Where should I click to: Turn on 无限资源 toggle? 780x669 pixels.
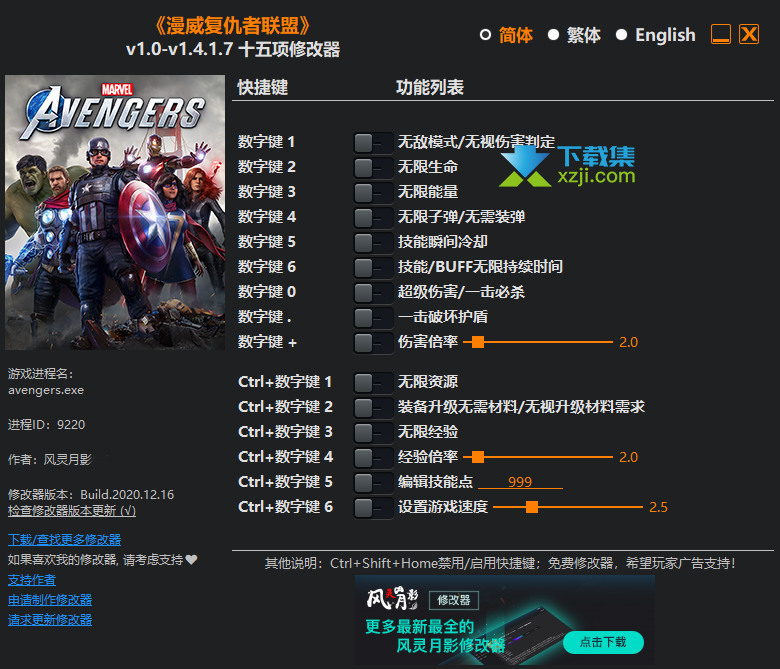tap(373, 383)
